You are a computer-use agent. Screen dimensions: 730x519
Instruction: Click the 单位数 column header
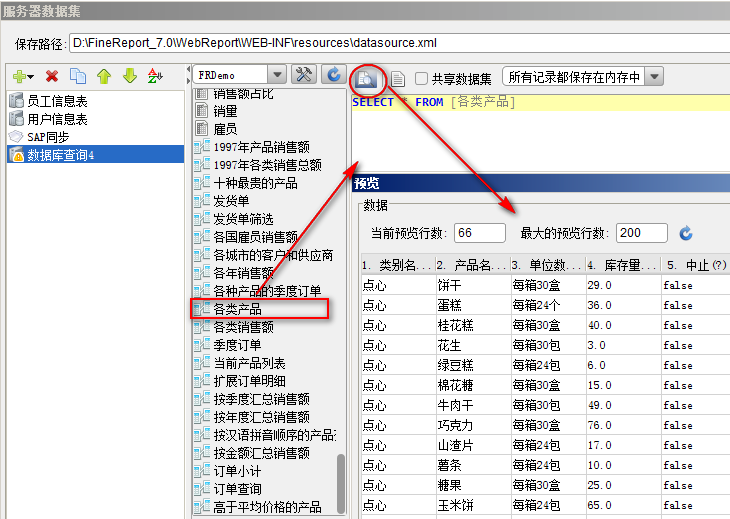[x=548, y=265]
